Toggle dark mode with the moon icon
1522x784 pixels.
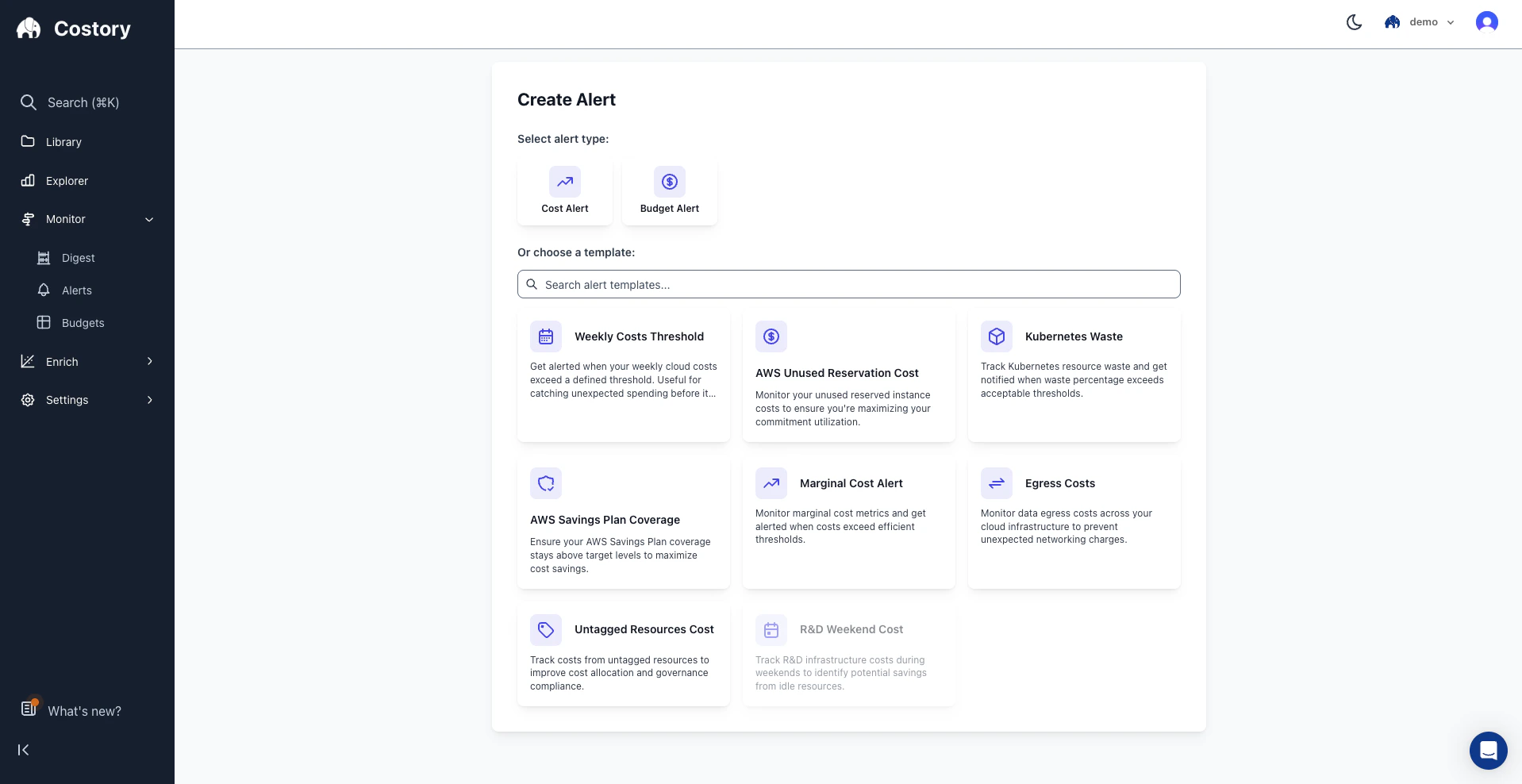tap(1354, 22)
